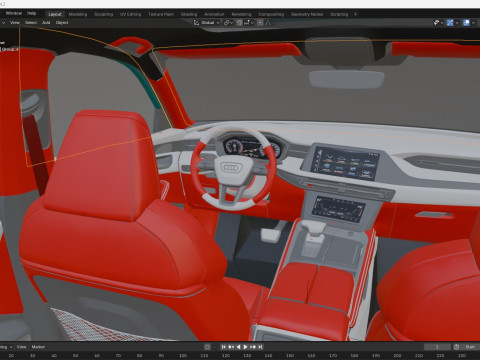Open the Geometry Nodes workspace tab
The image size is (480, 360).
(x=307, y=14)
